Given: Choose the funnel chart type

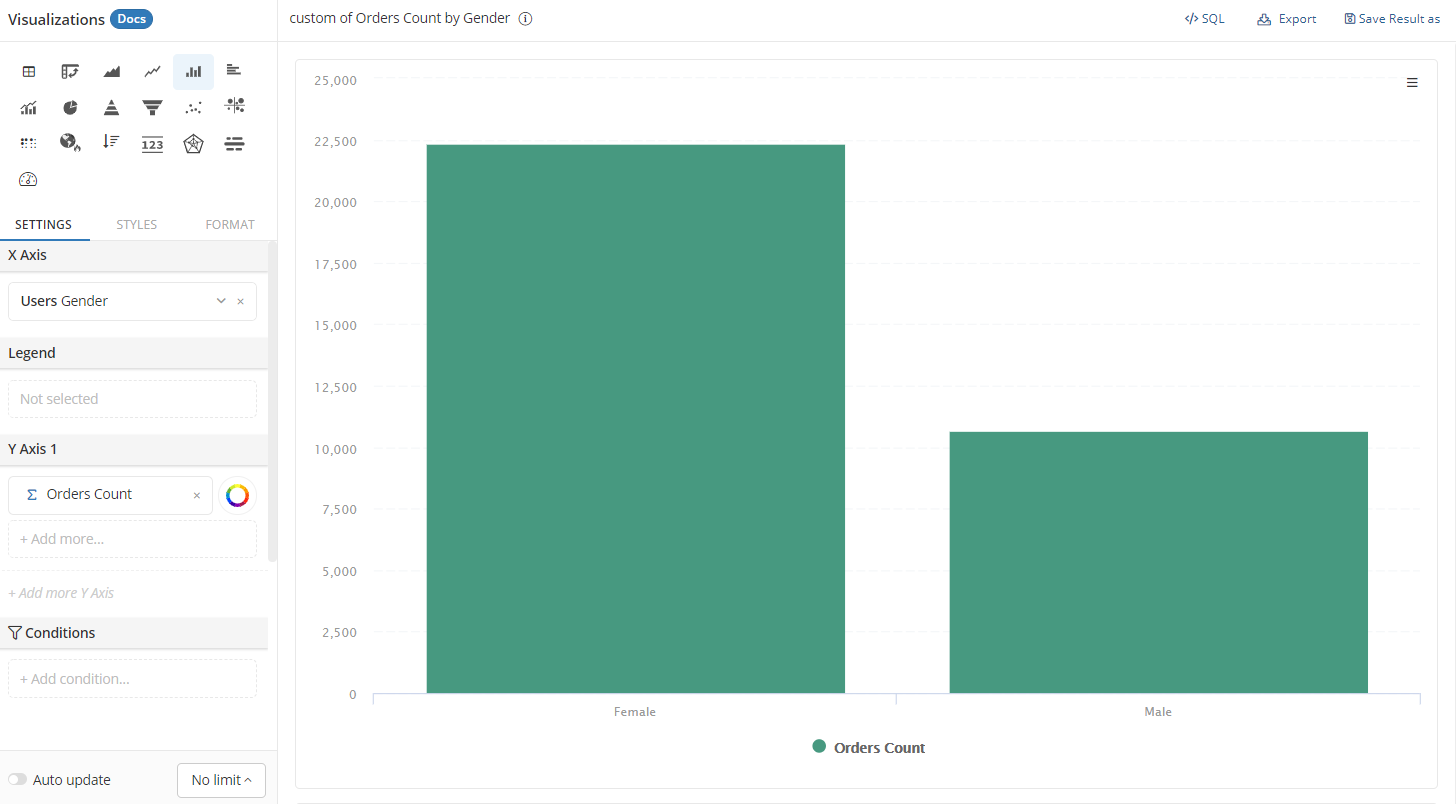Looking at the screenshot, I should (x=152, y=108).
